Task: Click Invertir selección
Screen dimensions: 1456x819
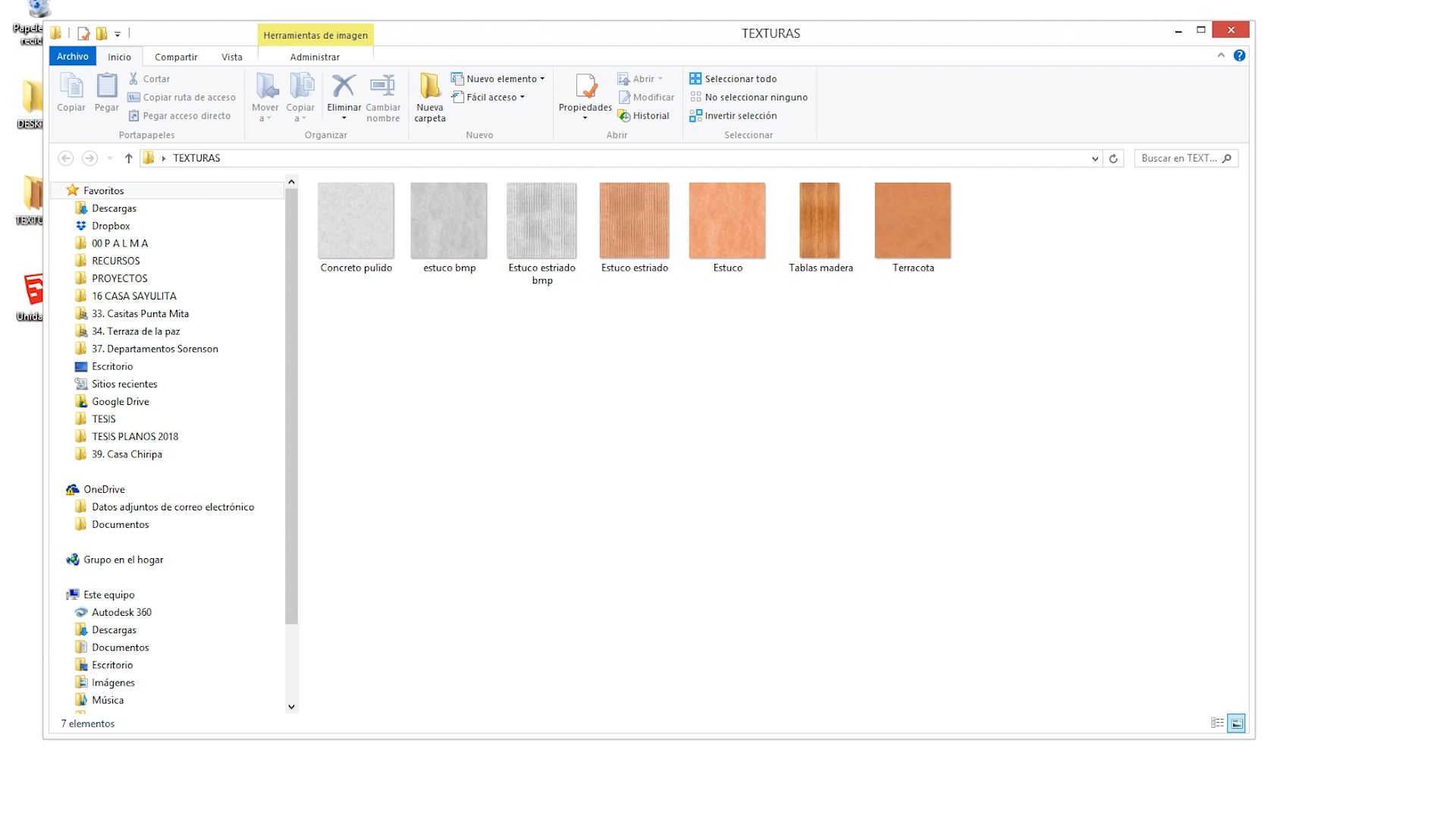Action: 733,116
